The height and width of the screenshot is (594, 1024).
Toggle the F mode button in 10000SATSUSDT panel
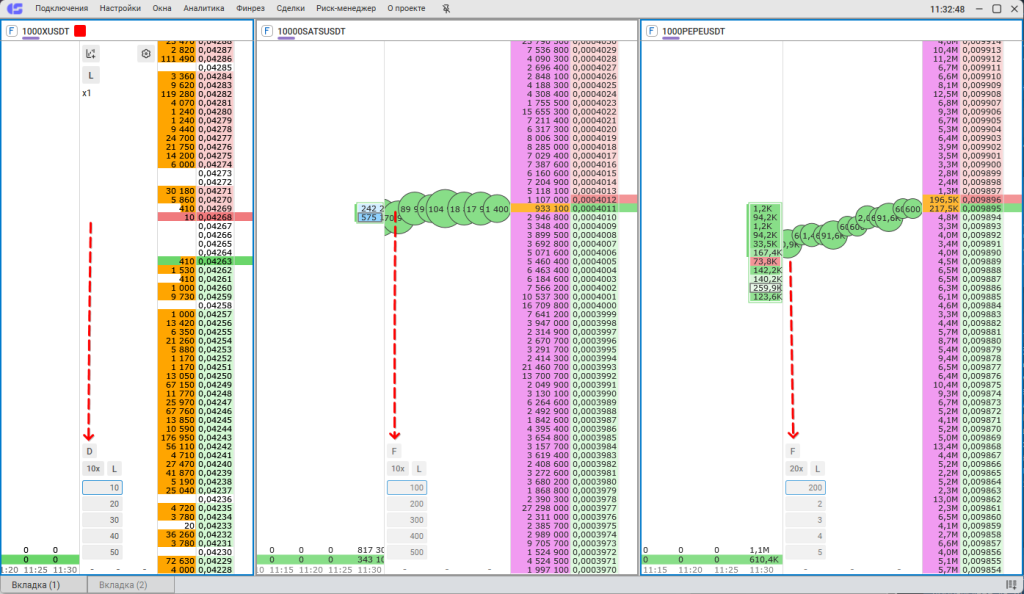pyautogui.click(x=395, y=451)
